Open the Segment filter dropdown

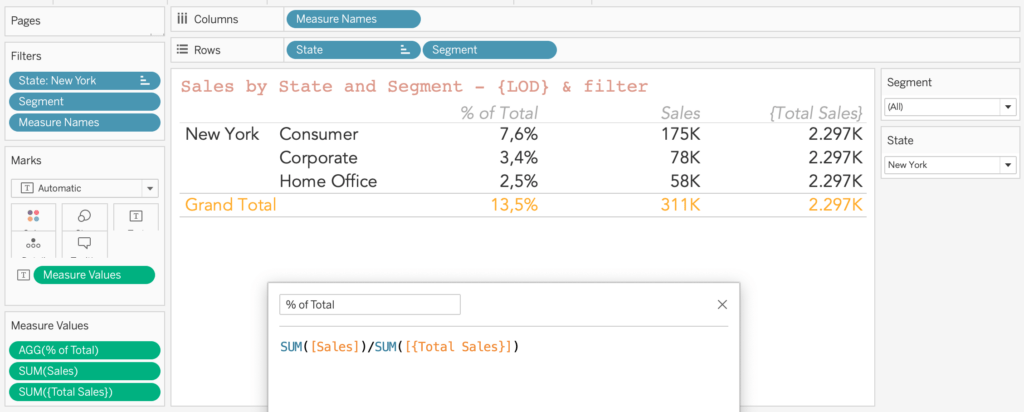[x=1006, y=106]
